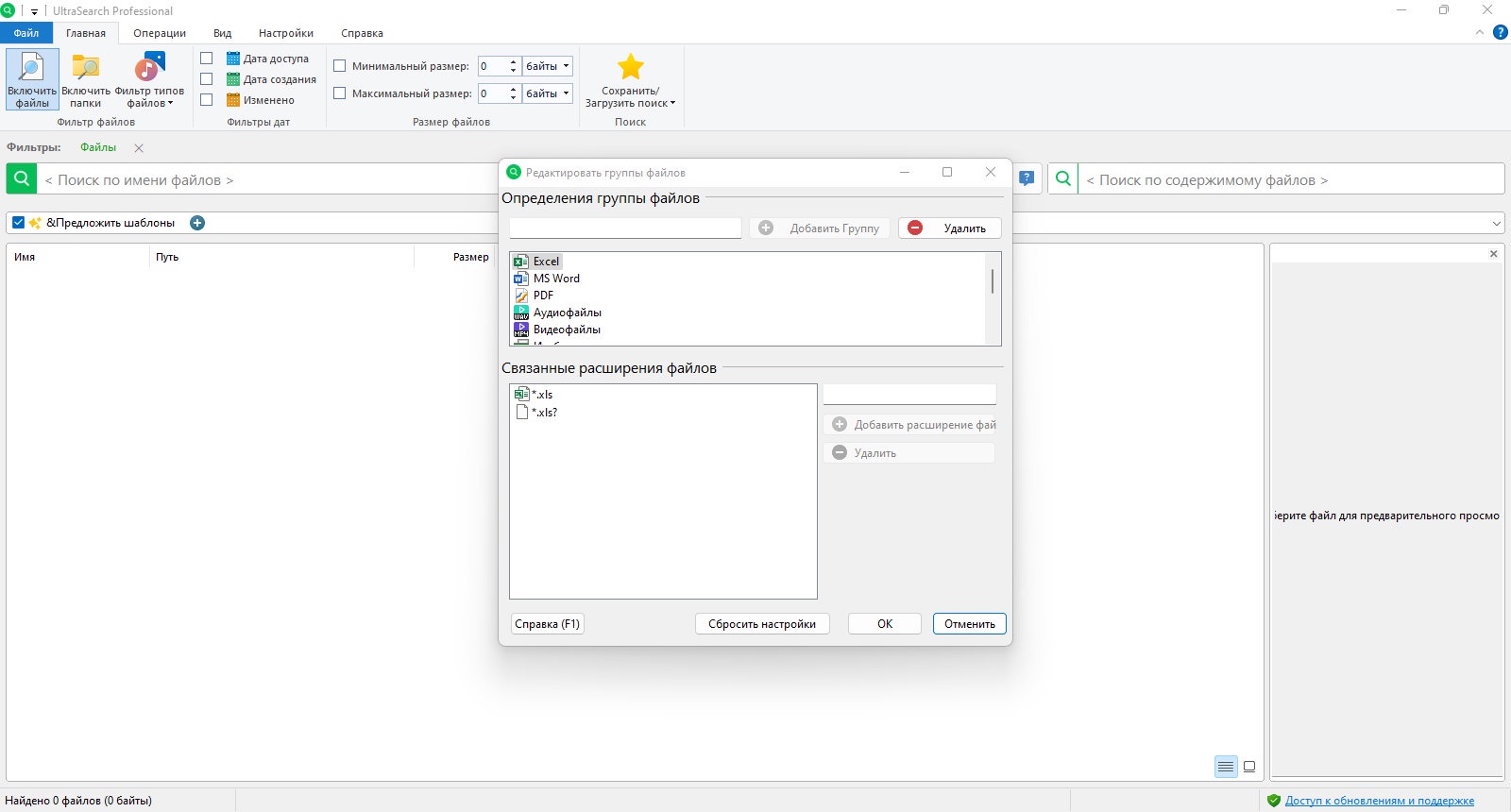The width and height of the screenshot is (1511, 812).
Task: Click the Справка (F1) button
Action: pos(548,624)
